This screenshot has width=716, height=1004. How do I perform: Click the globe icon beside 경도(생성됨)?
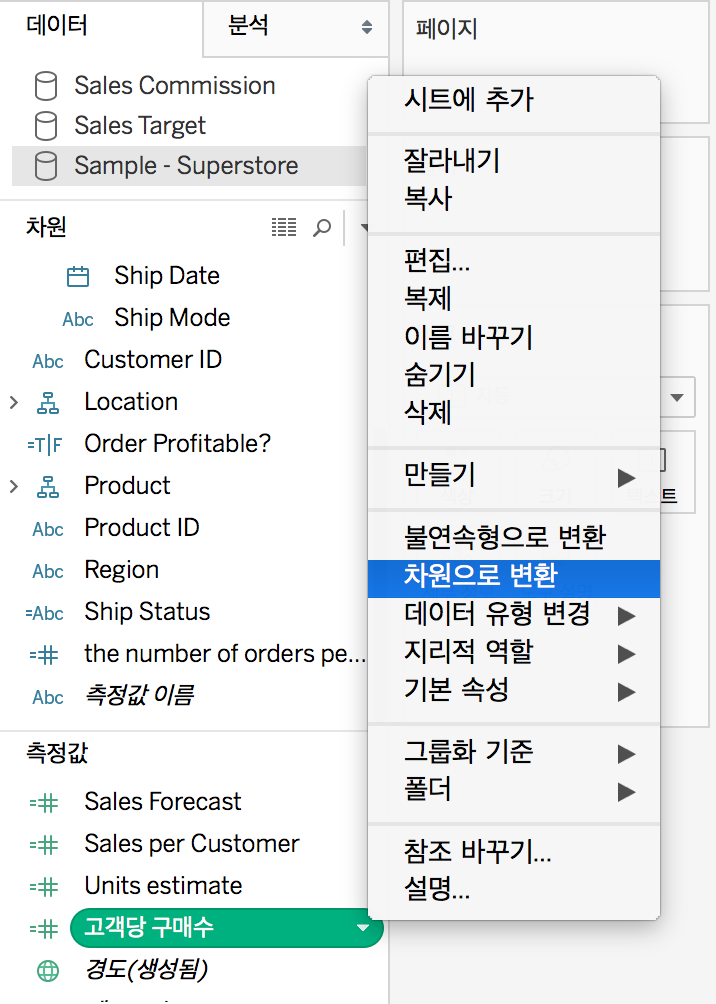coord(48,971)
